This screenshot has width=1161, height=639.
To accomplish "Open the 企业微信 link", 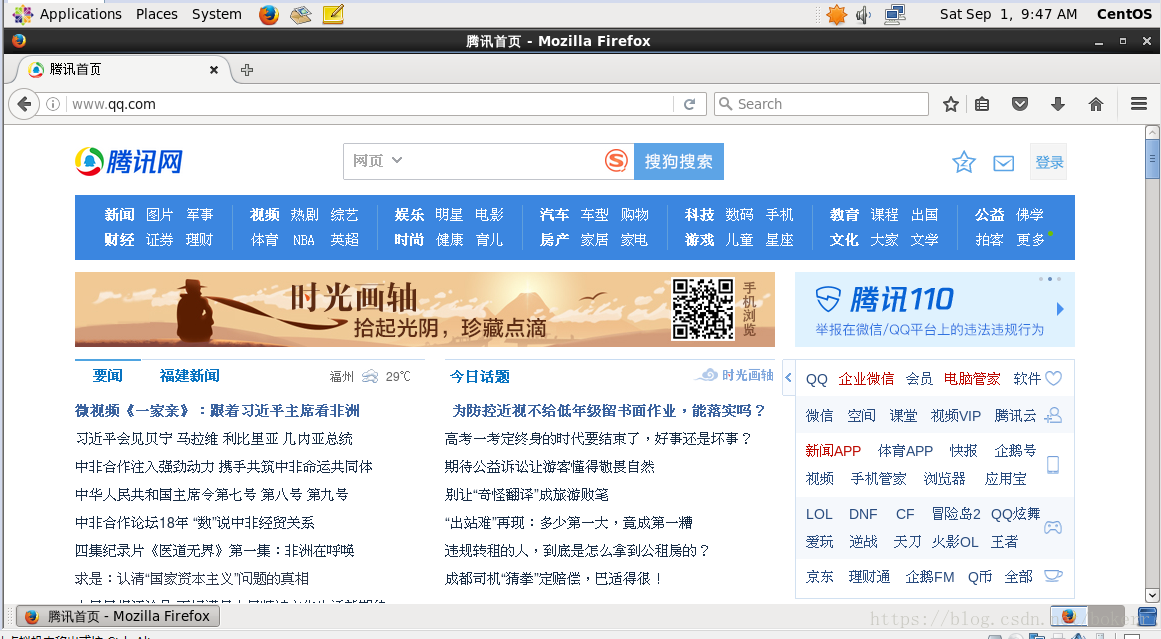I will click(866, 379).
